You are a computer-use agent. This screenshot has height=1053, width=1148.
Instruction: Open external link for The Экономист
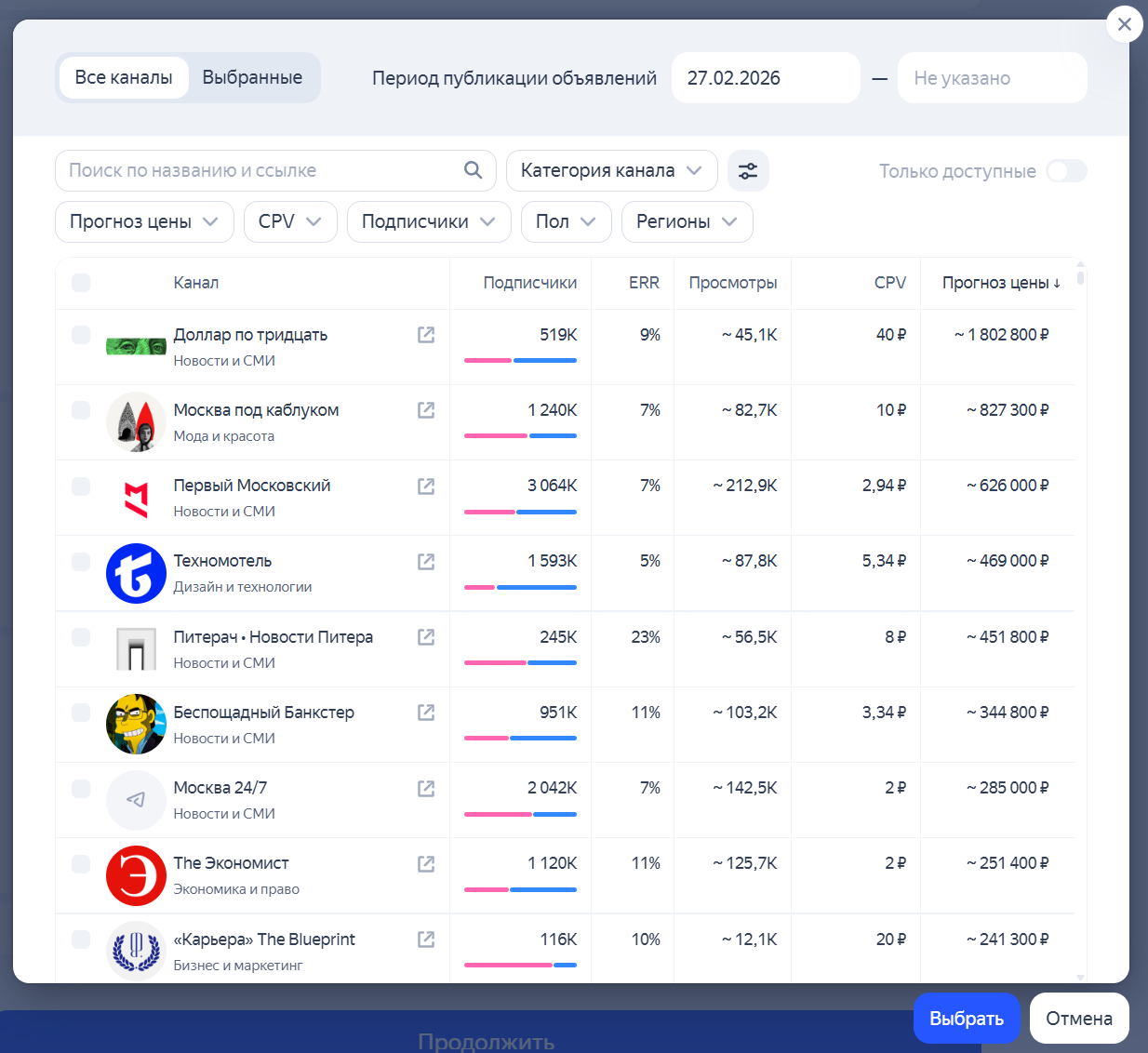point(426,863)
